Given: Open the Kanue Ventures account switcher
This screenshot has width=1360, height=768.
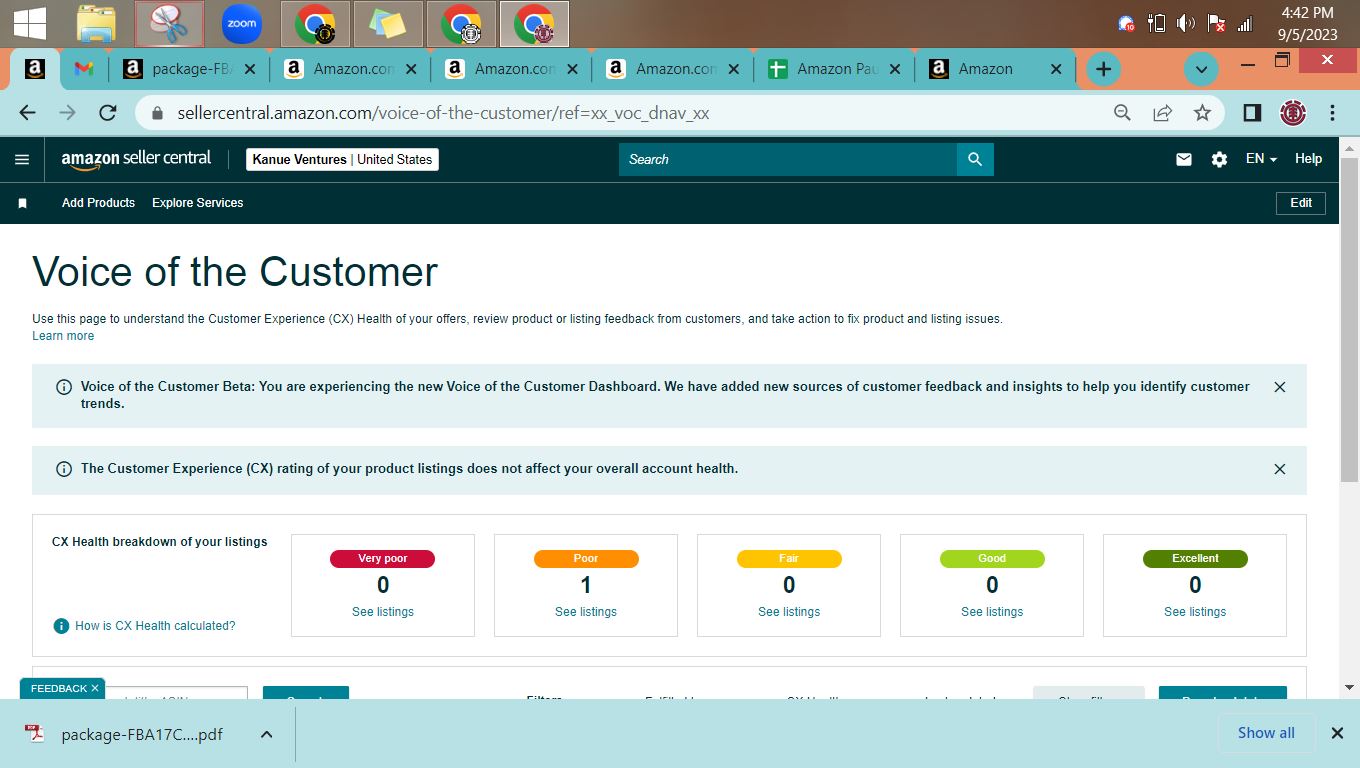Looking at the screenshot, I should [x=342, y=159].
